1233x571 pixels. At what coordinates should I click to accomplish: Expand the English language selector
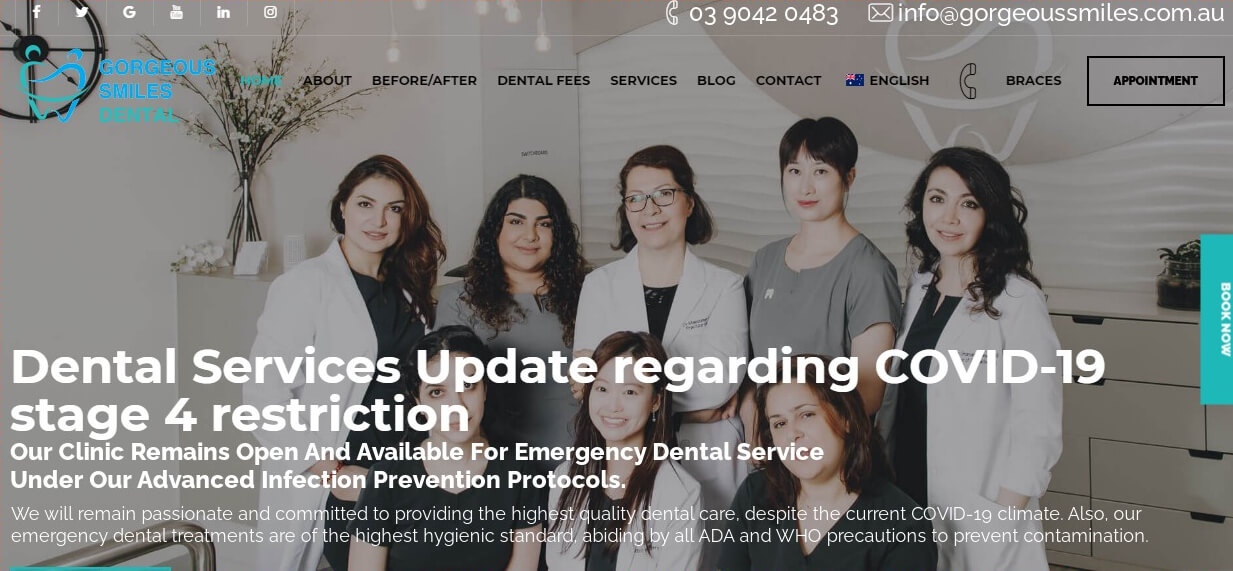coord(887,81)
